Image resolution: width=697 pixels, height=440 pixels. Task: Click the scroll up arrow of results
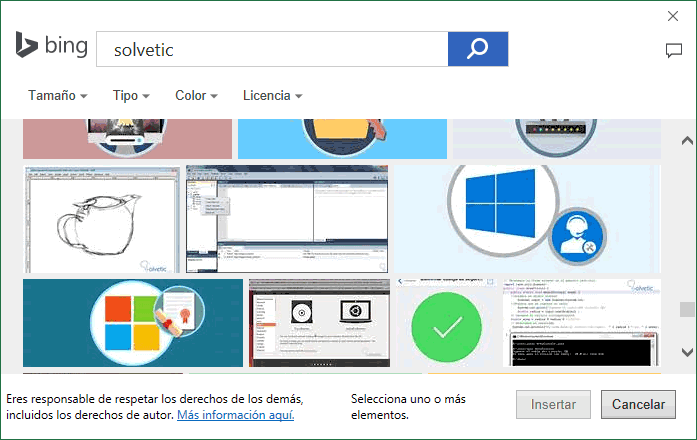687,141
